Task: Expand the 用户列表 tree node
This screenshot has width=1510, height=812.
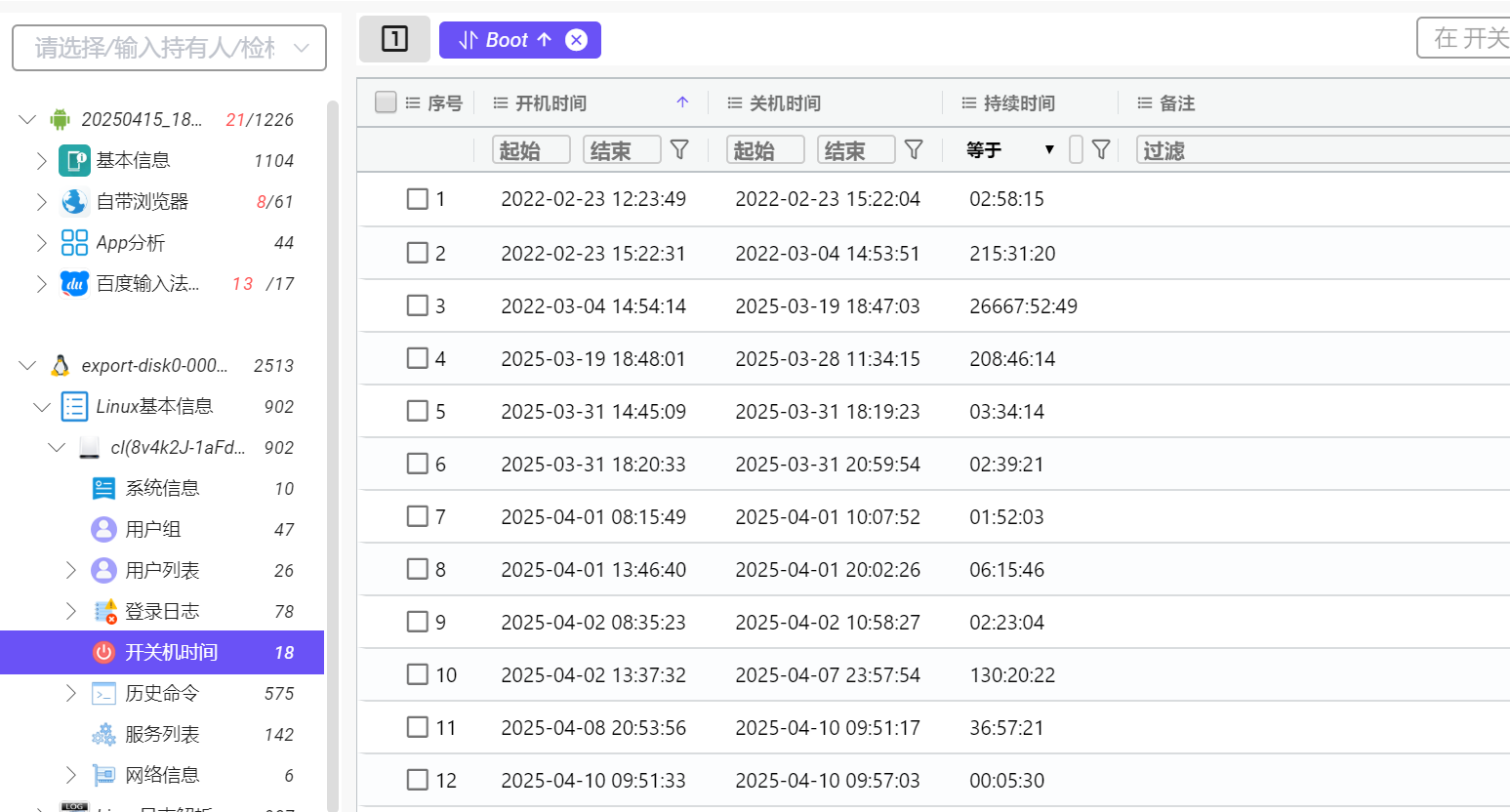Action: point(70,570)
